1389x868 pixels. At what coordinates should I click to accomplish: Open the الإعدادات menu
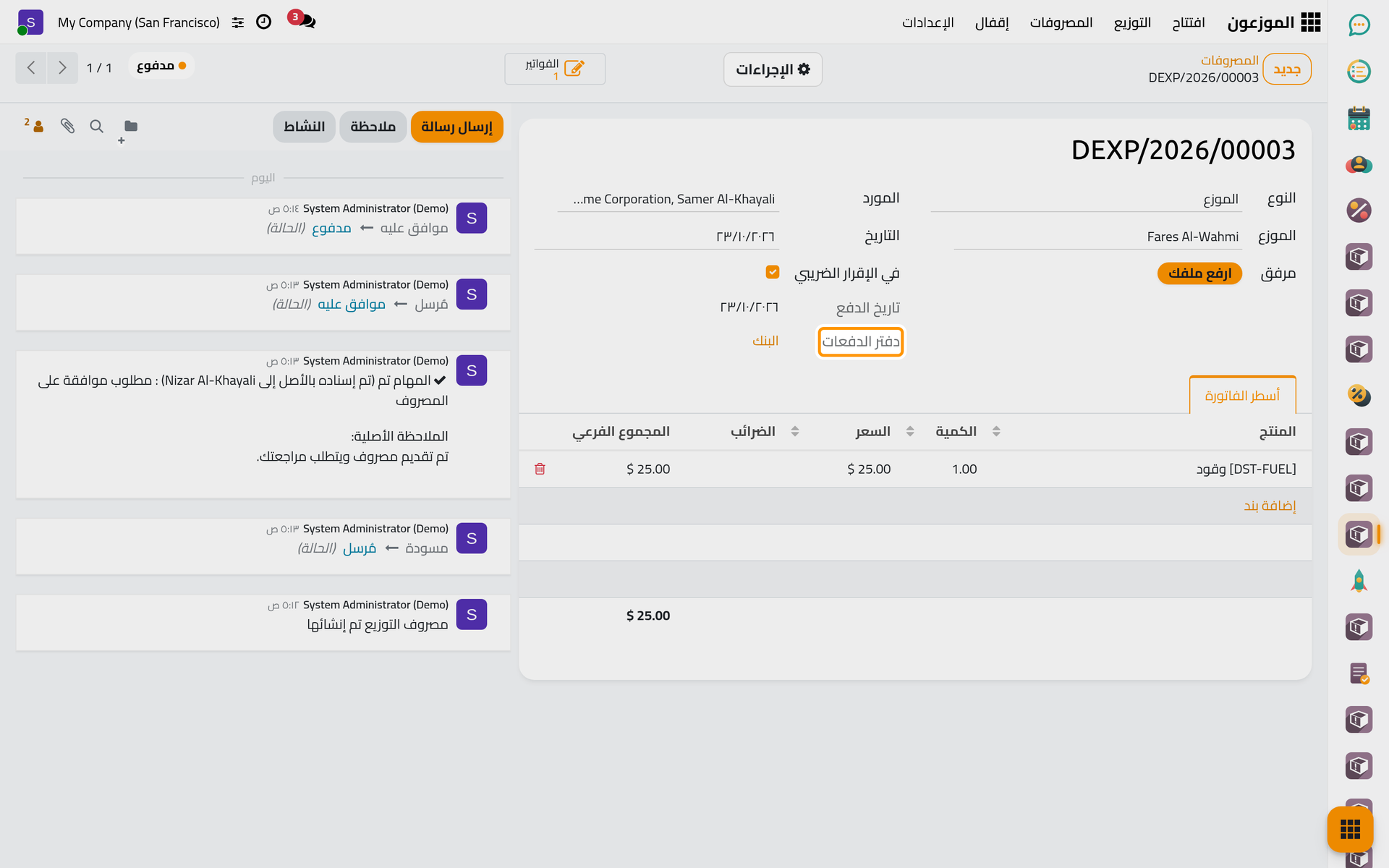pos(927,22)
